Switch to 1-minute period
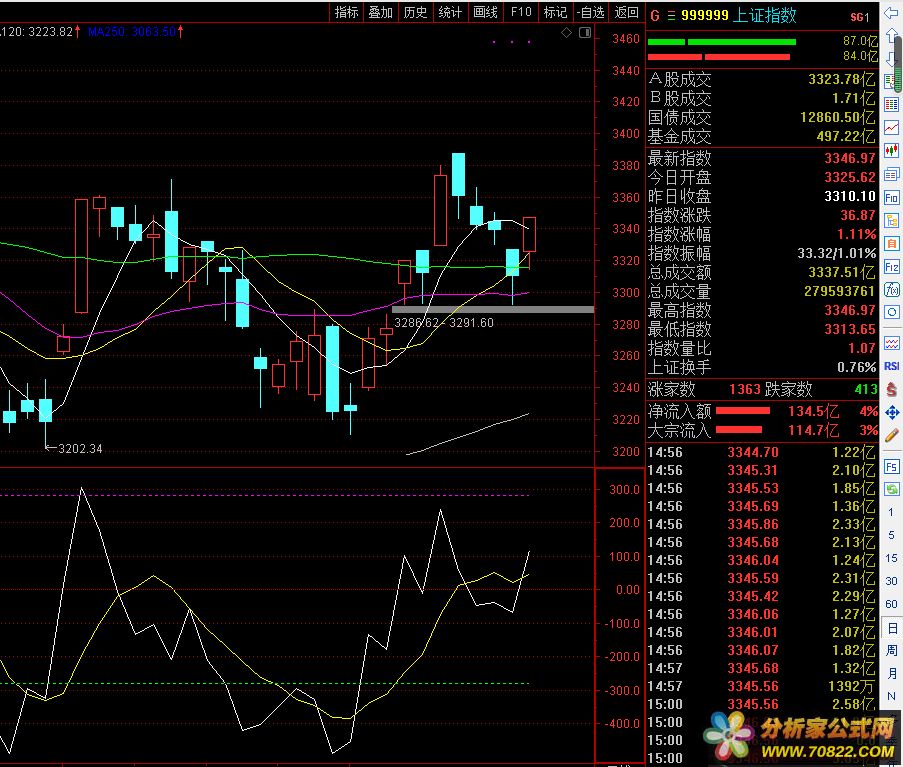This screenshot has width=903, height=767. [x=891, y=512]
